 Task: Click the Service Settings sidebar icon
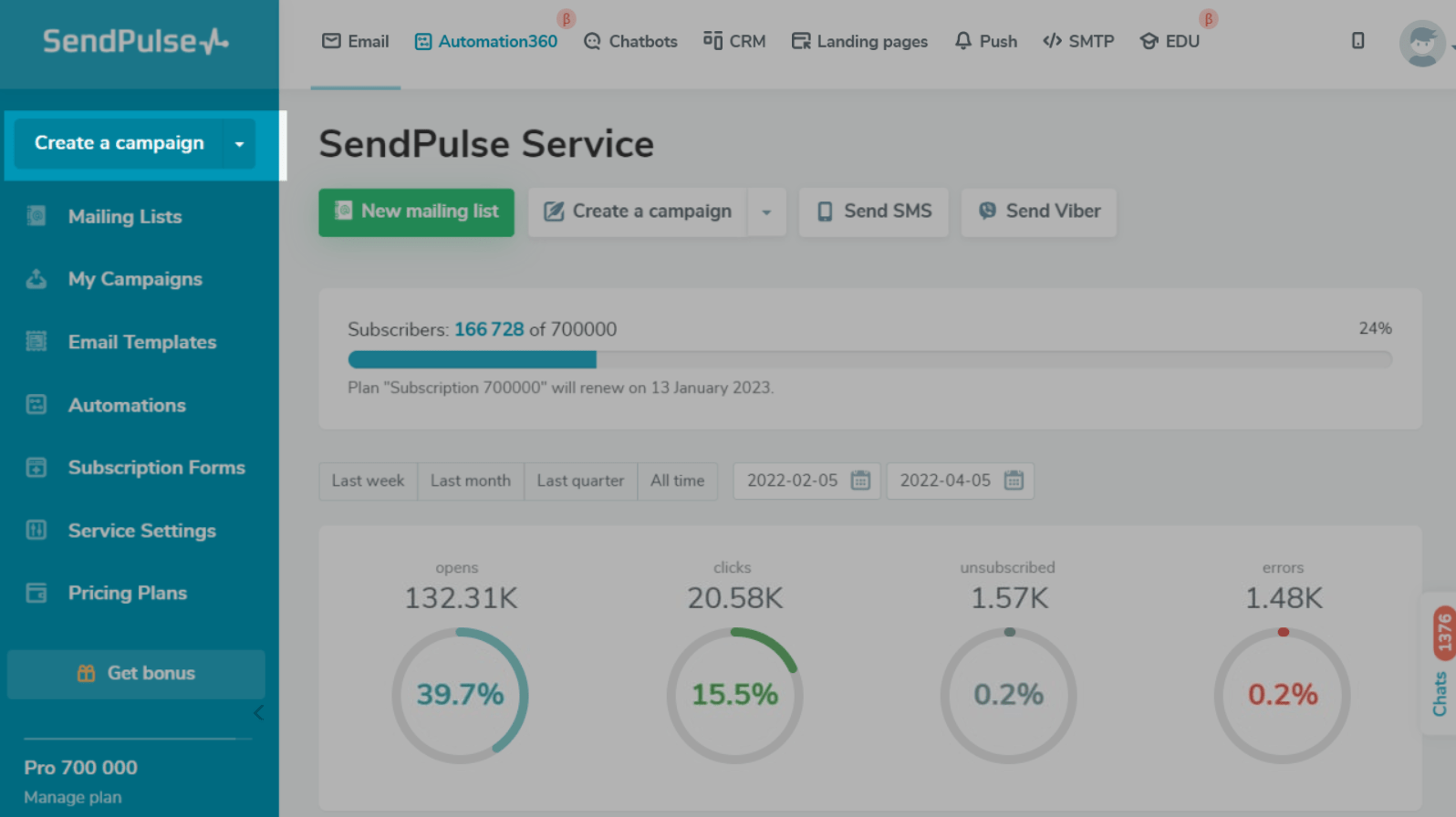click(x=36, y=530)
